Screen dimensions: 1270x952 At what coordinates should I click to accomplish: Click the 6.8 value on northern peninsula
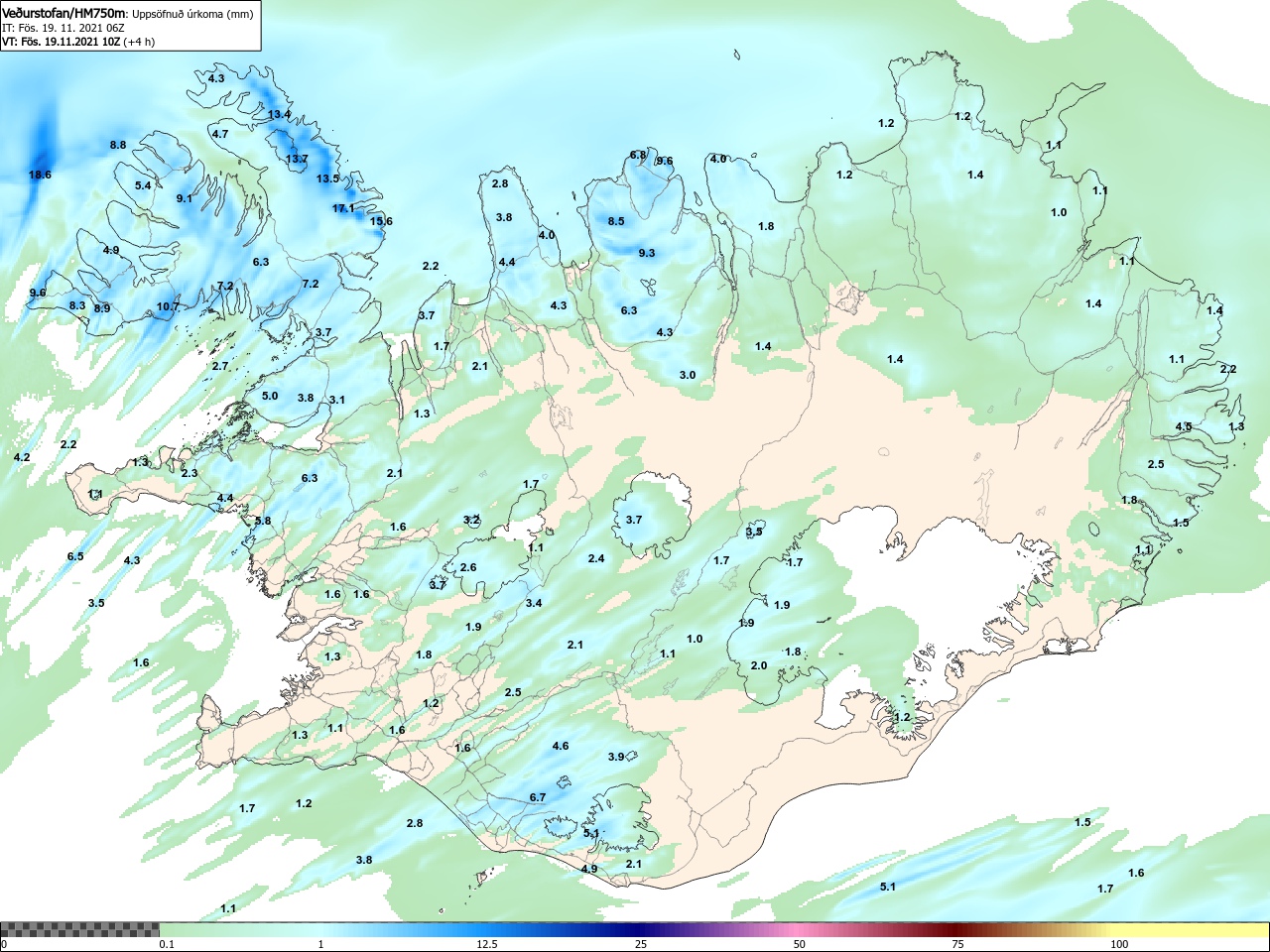[638, 155]
